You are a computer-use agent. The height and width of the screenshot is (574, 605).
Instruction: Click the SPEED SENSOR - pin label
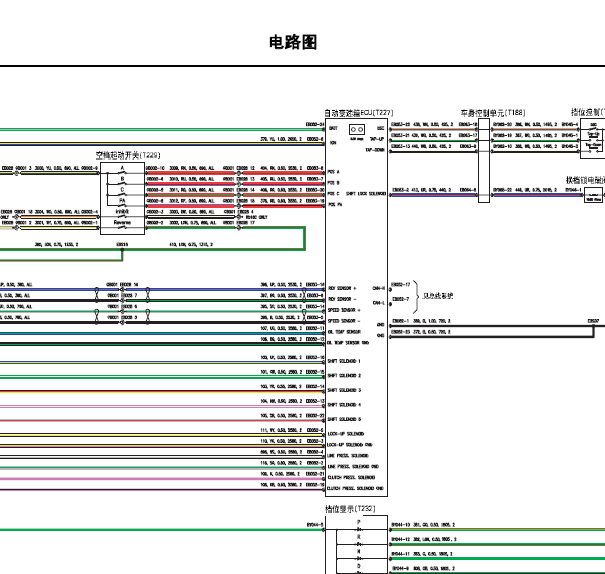pos(344,321)
